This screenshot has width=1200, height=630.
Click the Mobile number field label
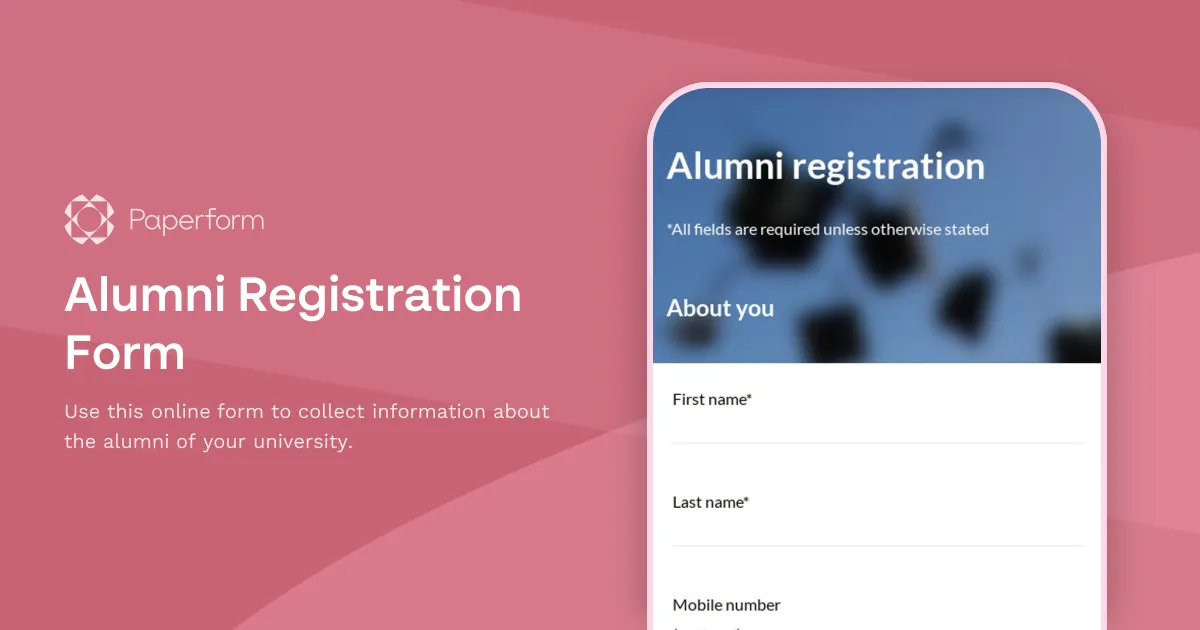[x=726, y=605]
